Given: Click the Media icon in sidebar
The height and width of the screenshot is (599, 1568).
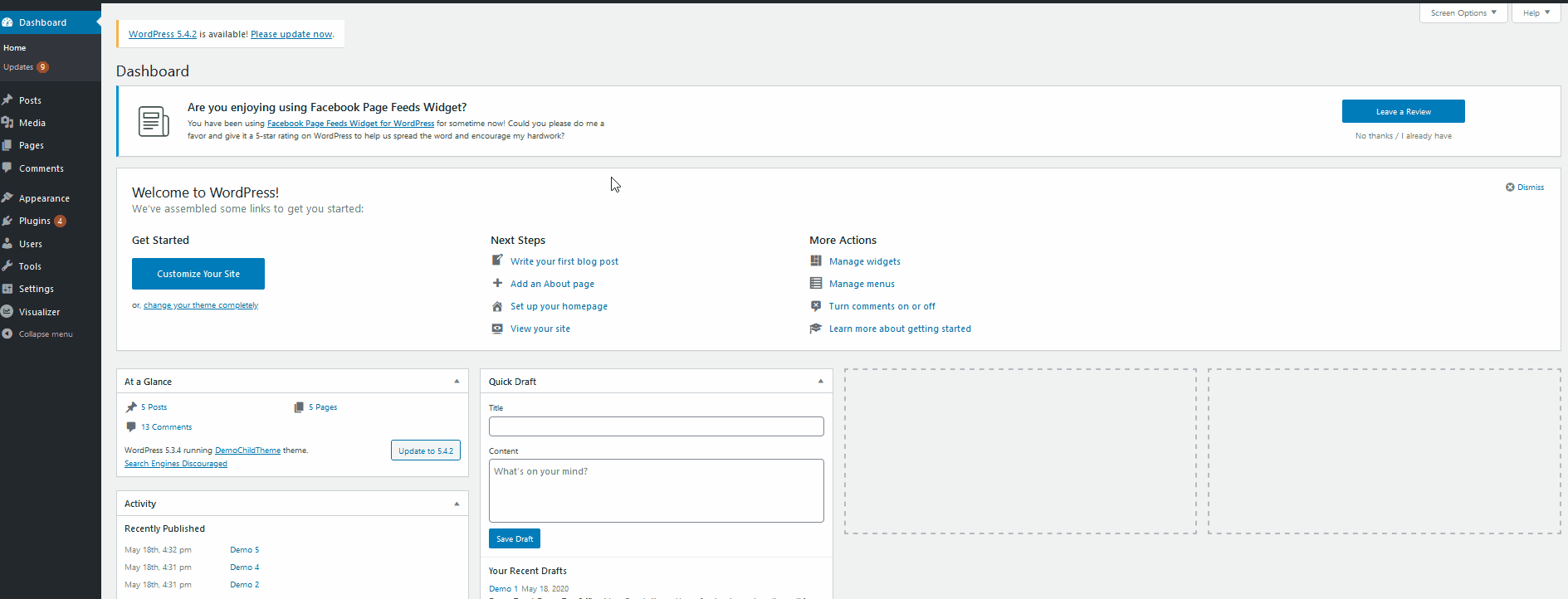Looking at the screenshot, I should point(7,122).
